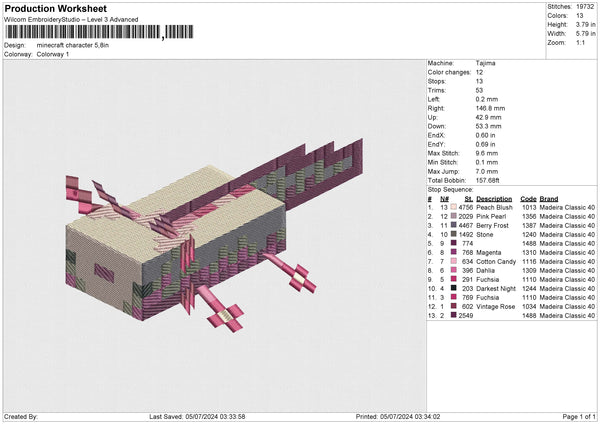Viewport: 600px width, 424px height.
Task: Click the Width value '5.79 in'
Action: coord(585,34)
